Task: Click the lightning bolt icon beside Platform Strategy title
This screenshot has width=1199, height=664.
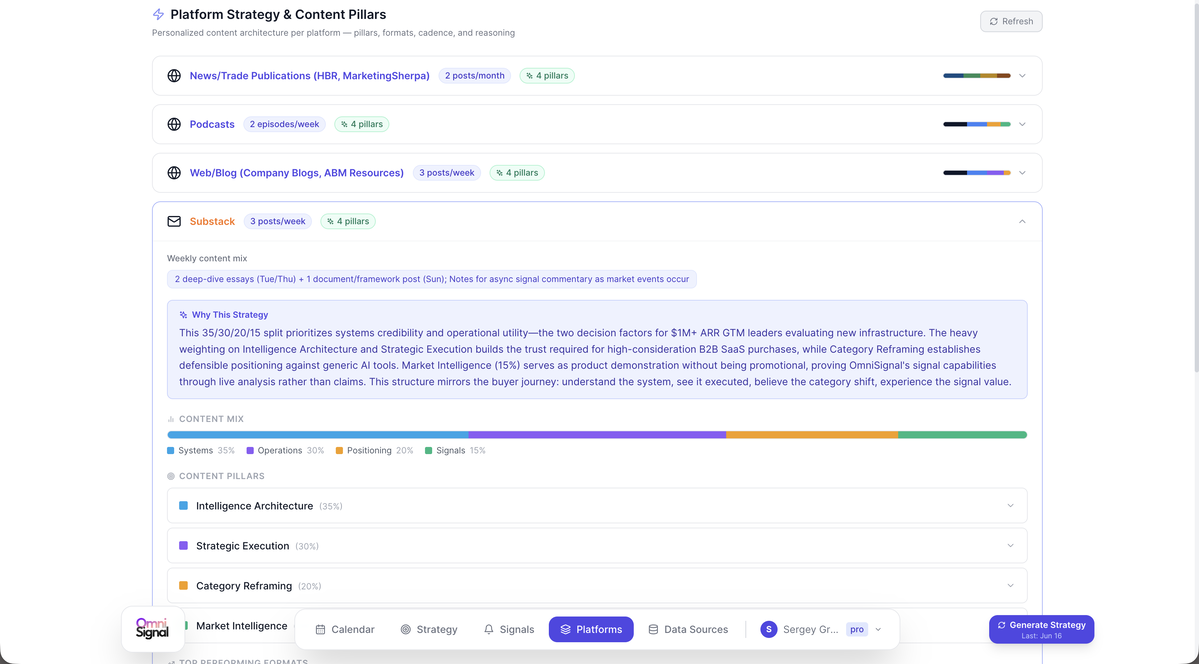Action: 158,15
